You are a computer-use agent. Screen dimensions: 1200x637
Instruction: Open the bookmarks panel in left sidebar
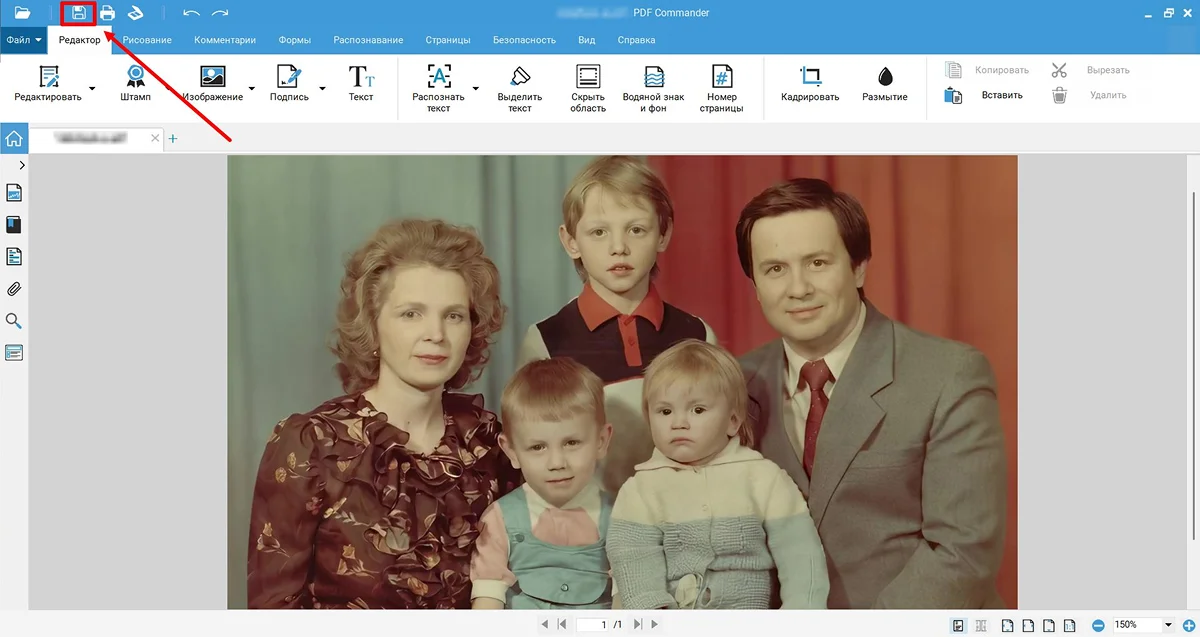pyautogui.click(x=14, y=225)
